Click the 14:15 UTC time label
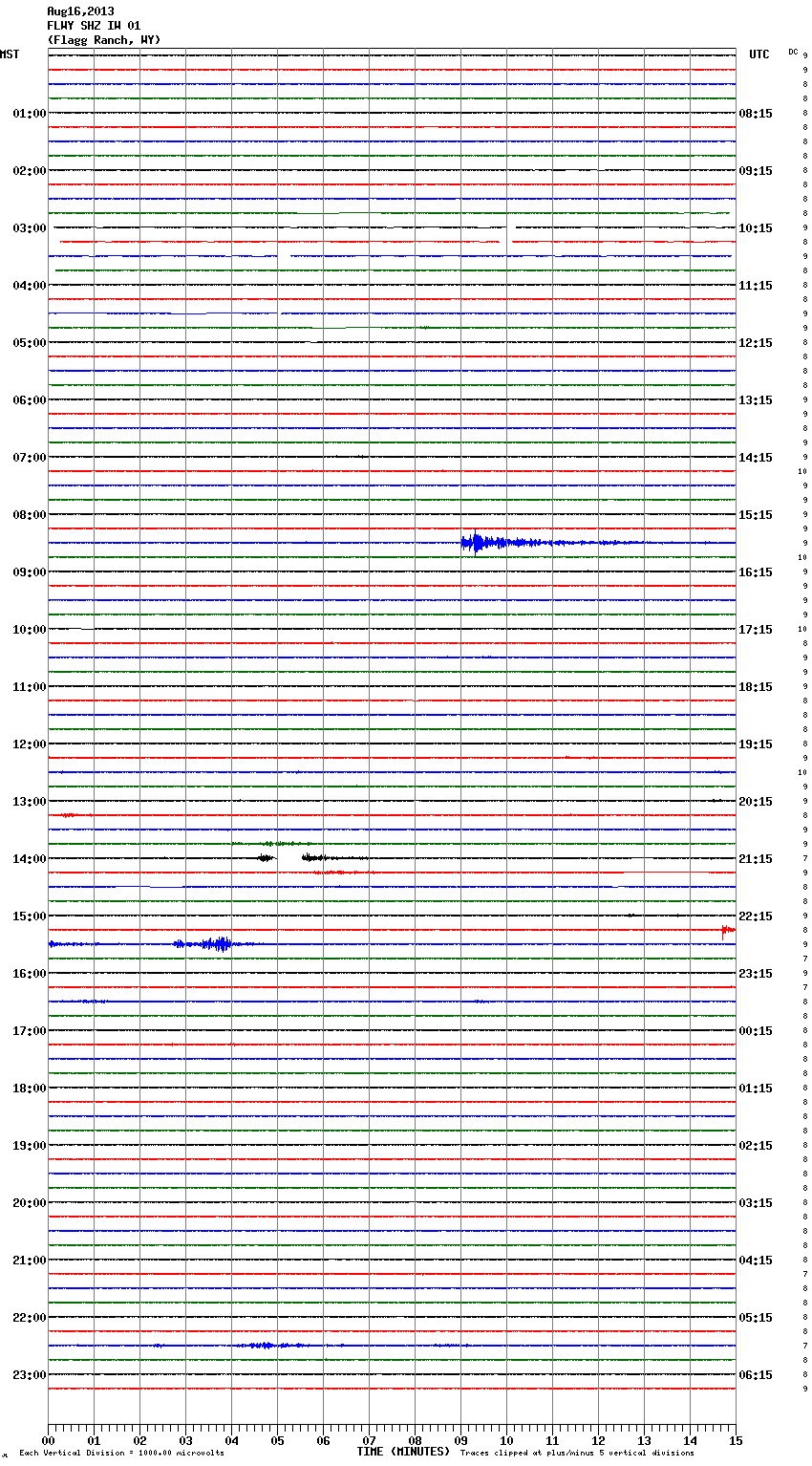The image size is (812, 1466). [756, 458]
